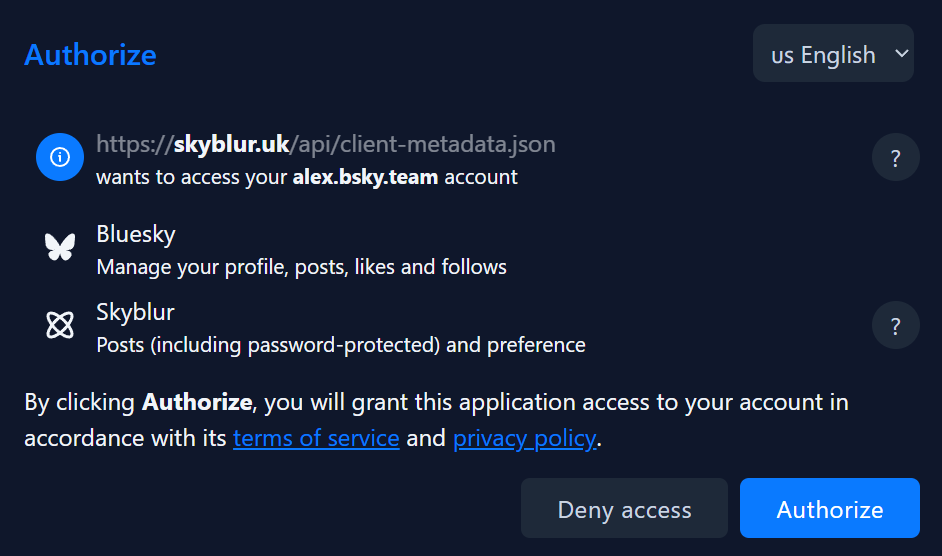Click the blue info circle icon

(x=60, y=158)
